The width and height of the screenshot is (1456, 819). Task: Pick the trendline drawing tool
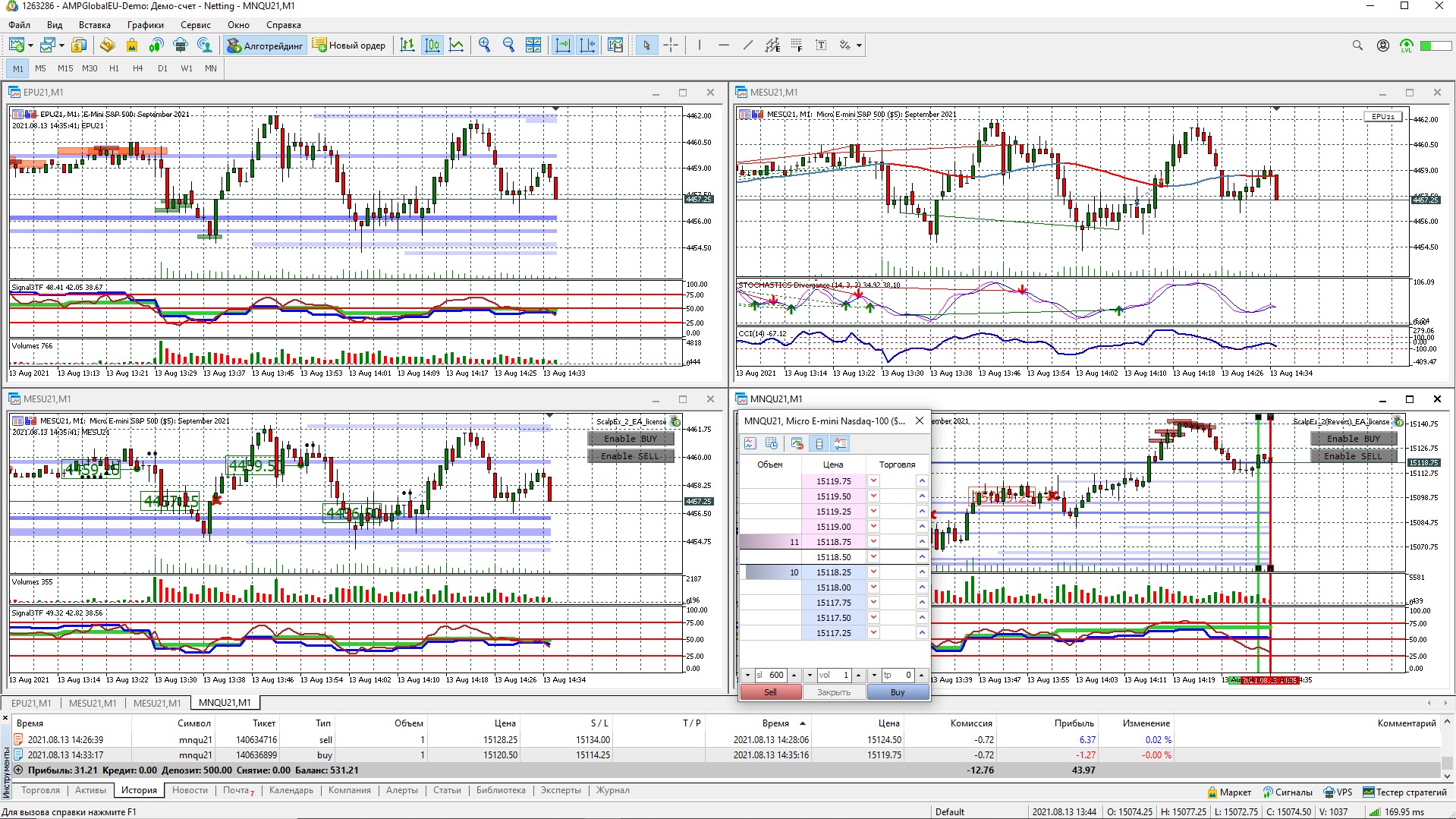748,46
